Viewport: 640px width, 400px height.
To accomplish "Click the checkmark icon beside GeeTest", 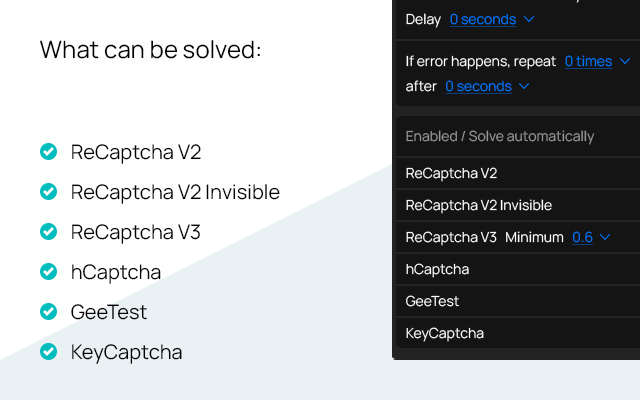I will 47,312.
